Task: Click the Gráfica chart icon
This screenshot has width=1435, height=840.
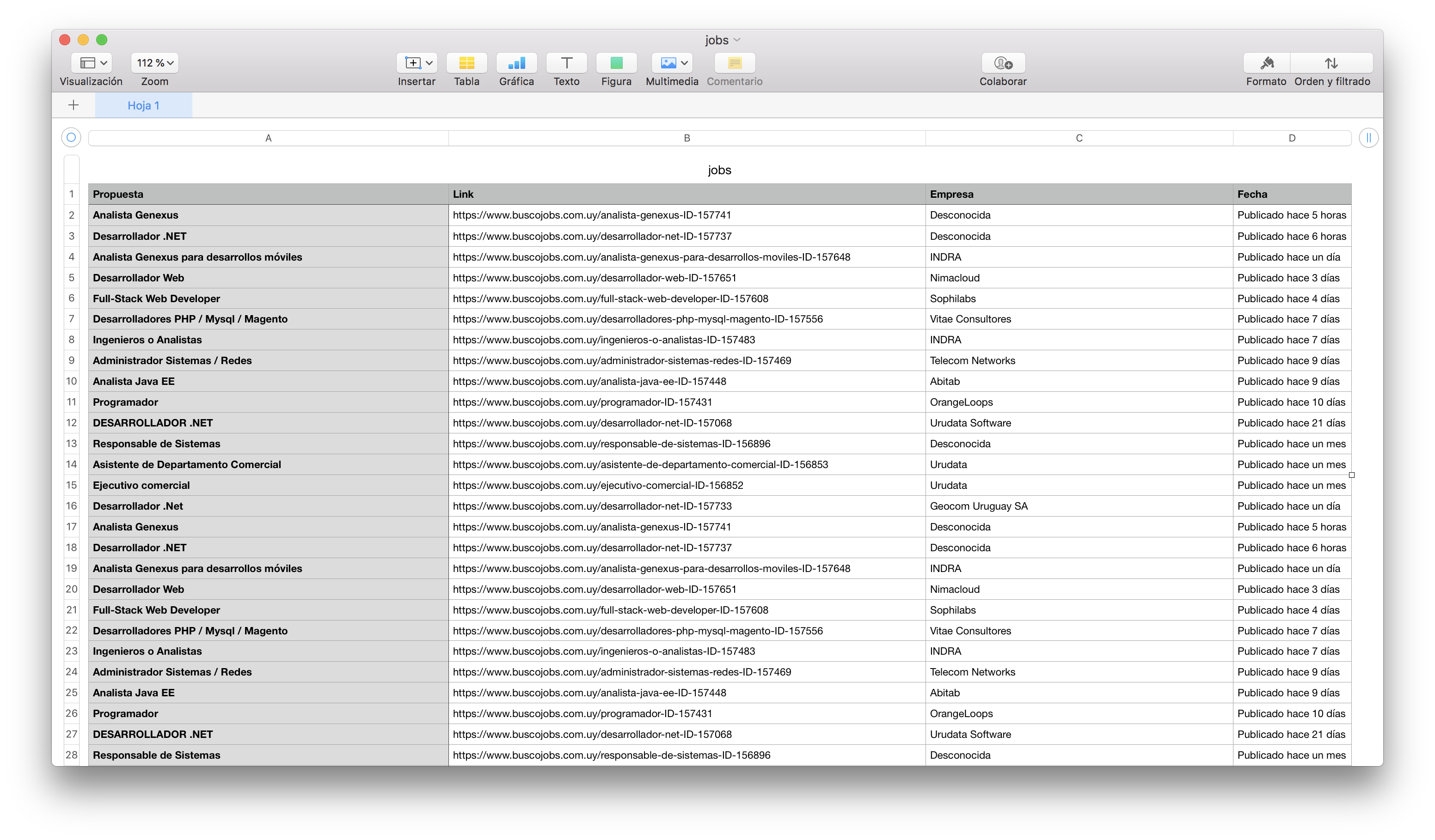Action: [x=516, y=62]
